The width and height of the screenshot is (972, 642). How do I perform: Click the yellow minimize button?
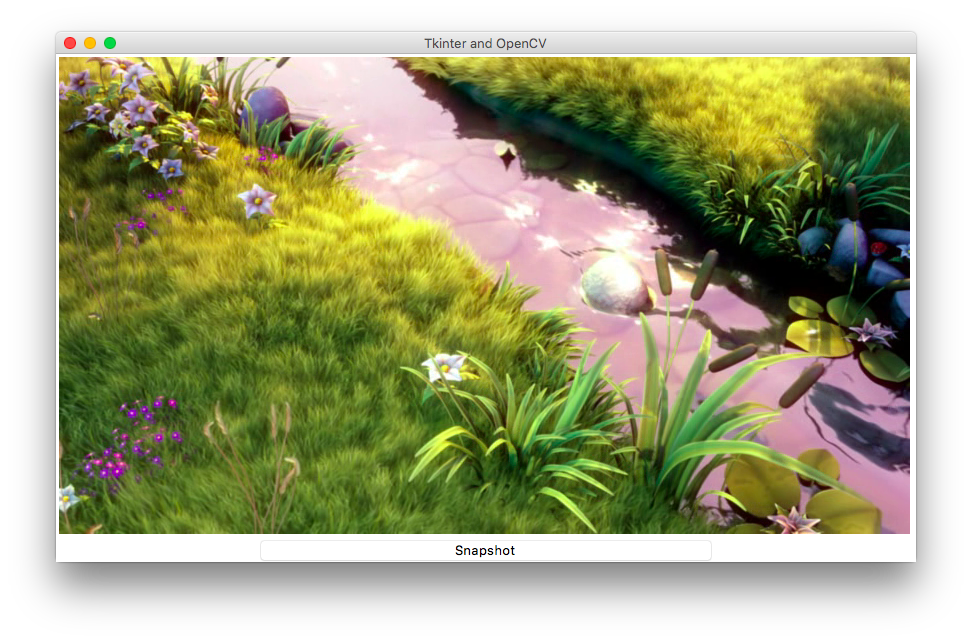click(x=89, y=43)
